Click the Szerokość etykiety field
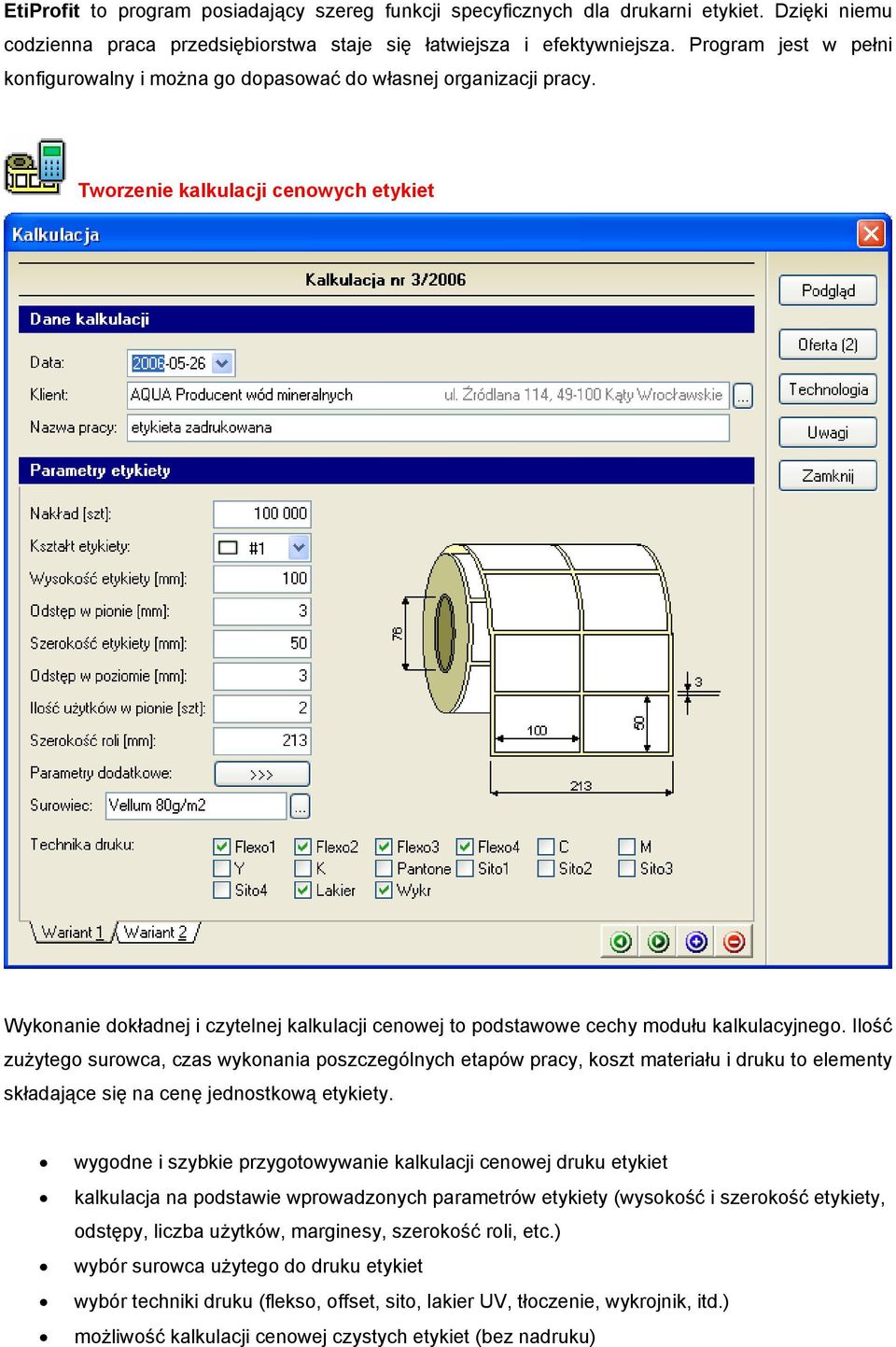 coord(262,643)
